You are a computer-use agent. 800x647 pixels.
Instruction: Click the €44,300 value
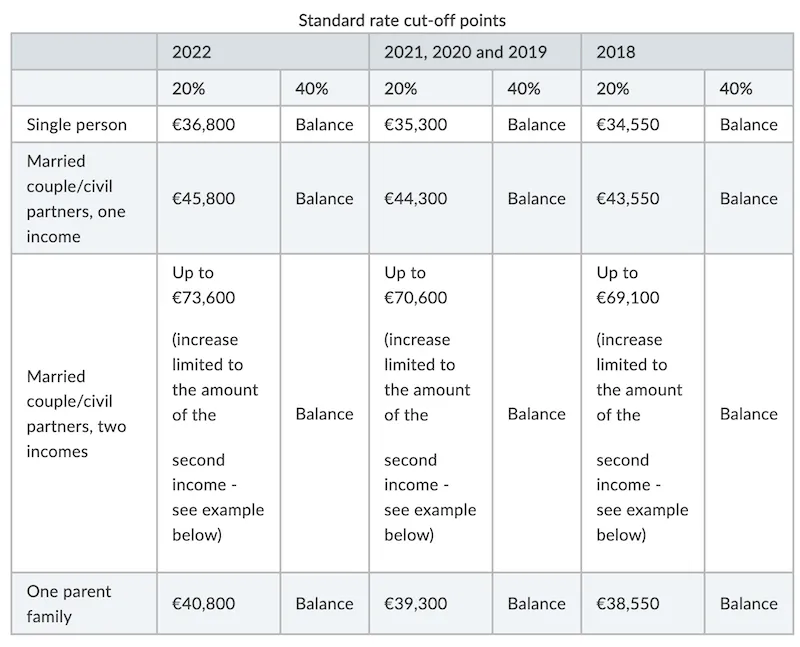[x=415, y=198]
